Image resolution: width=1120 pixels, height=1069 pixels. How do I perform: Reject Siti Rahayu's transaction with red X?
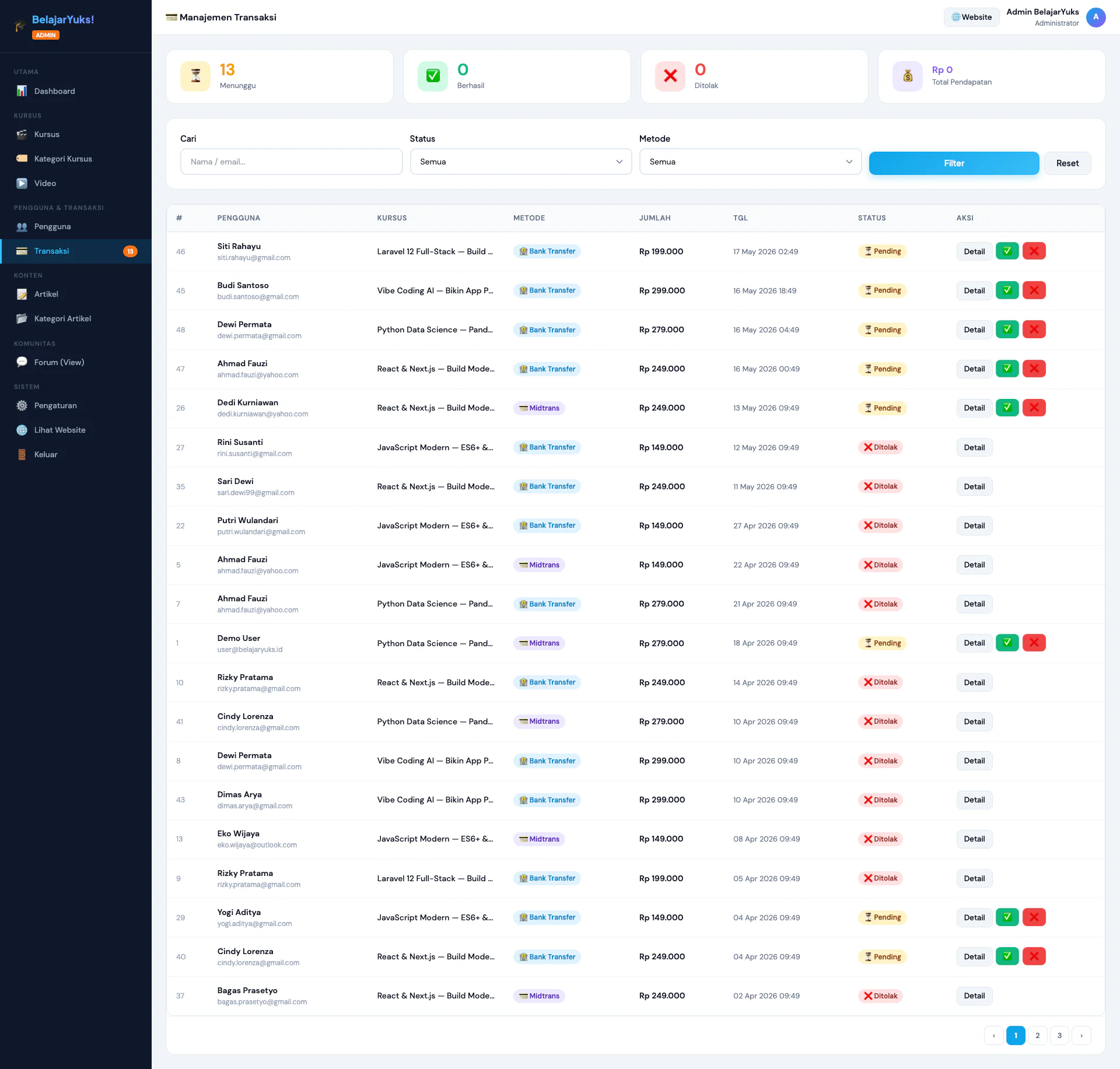tap(1034, 251)
